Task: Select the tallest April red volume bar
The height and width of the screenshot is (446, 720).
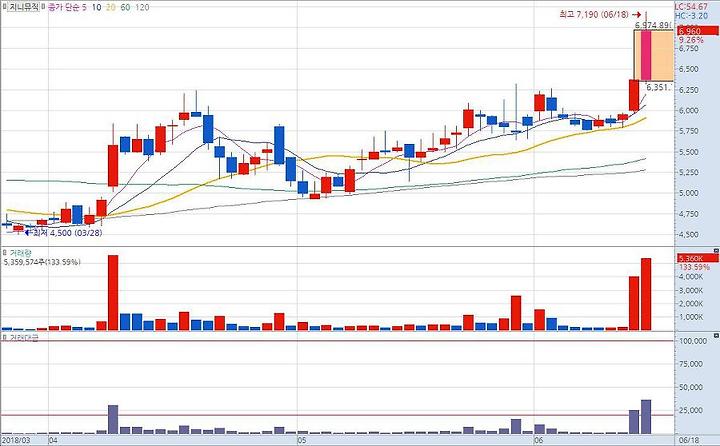Action: pyautogui.click(x=113, y=293)
